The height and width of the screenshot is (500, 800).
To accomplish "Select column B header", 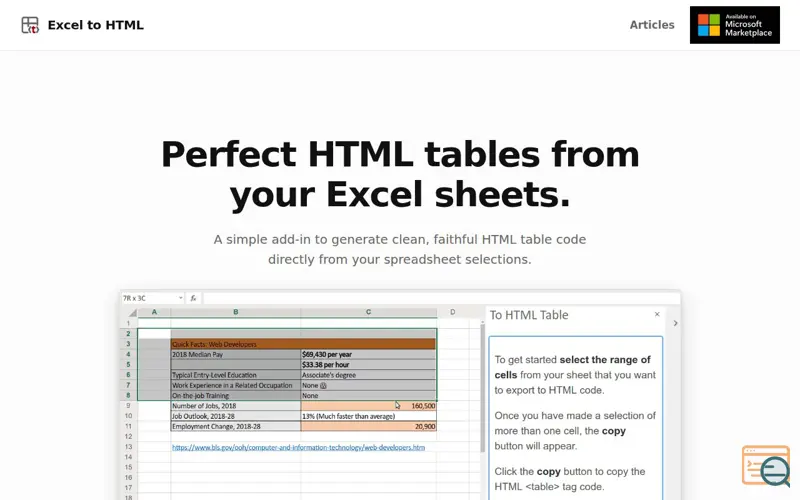I will click(x=236, y=312).
